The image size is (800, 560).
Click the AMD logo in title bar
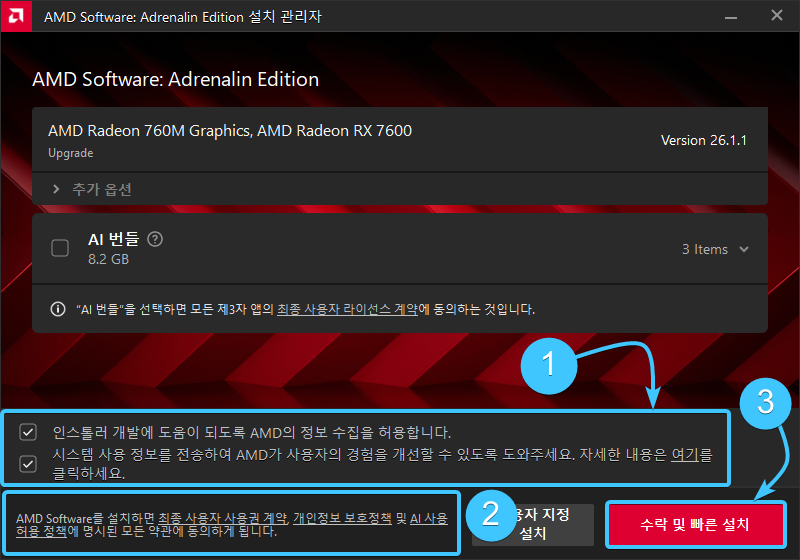(16, 16)
